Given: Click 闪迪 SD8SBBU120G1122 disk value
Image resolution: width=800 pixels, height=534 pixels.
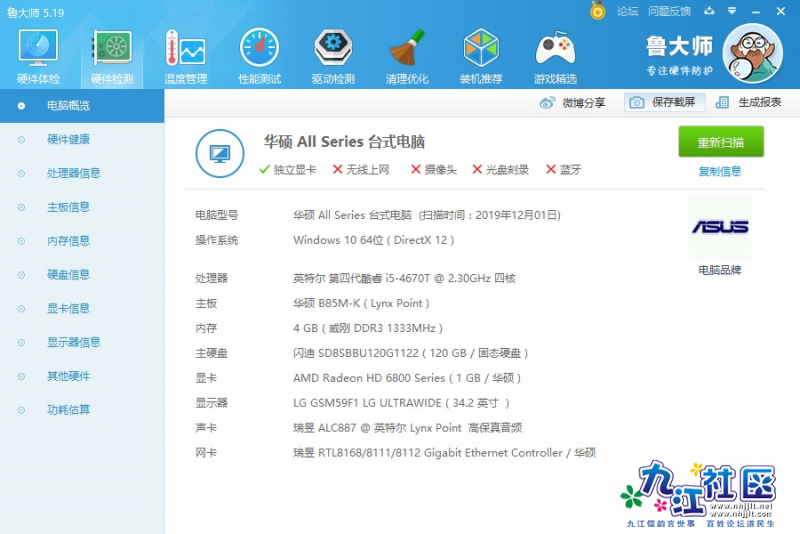Looking at the screenshot, I should tap(411, 353).
